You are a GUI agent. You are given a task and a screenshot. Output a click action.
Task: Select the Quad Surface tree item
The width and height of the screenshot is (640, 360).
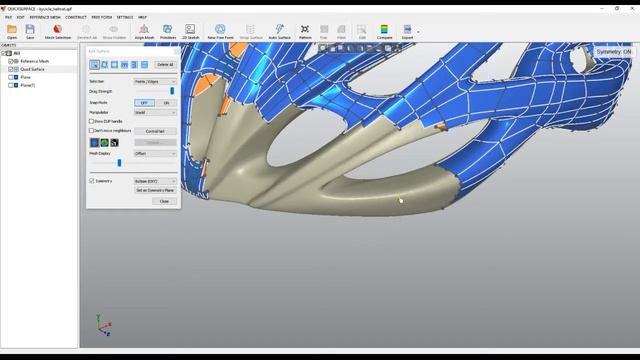click(x=32, y=69)
